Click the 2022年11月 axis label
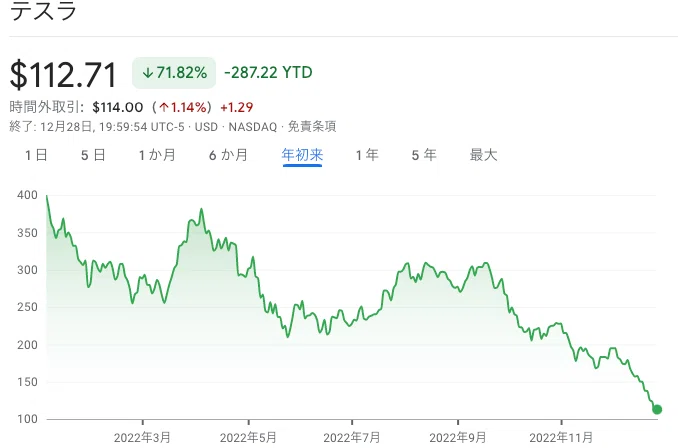678x448 pixels. pos(561,438)
